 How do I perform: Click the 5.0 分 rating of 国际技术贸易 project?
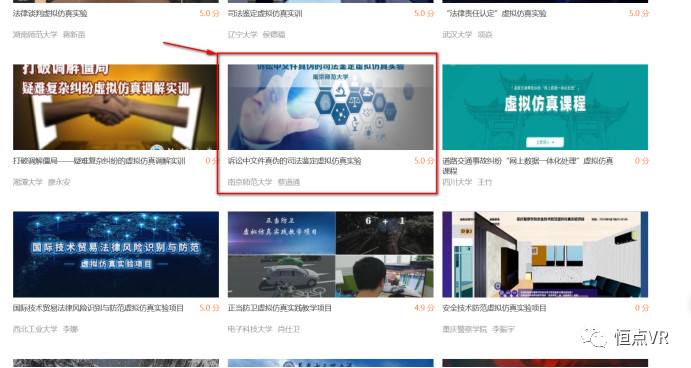click(209, 308)
